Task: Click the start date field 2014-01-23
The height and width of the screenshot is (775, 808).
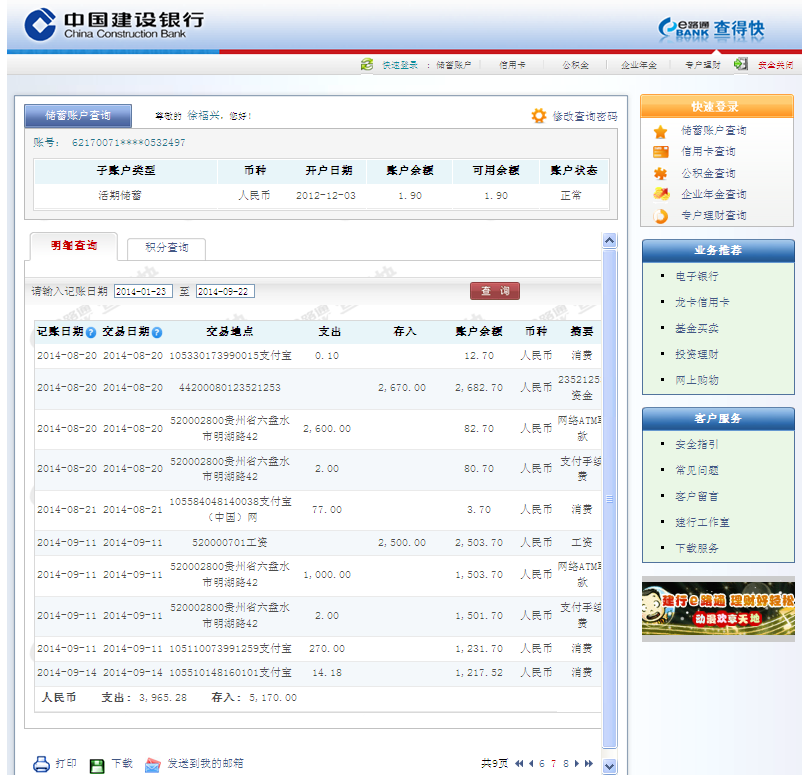Action: [x=143, y=292]
